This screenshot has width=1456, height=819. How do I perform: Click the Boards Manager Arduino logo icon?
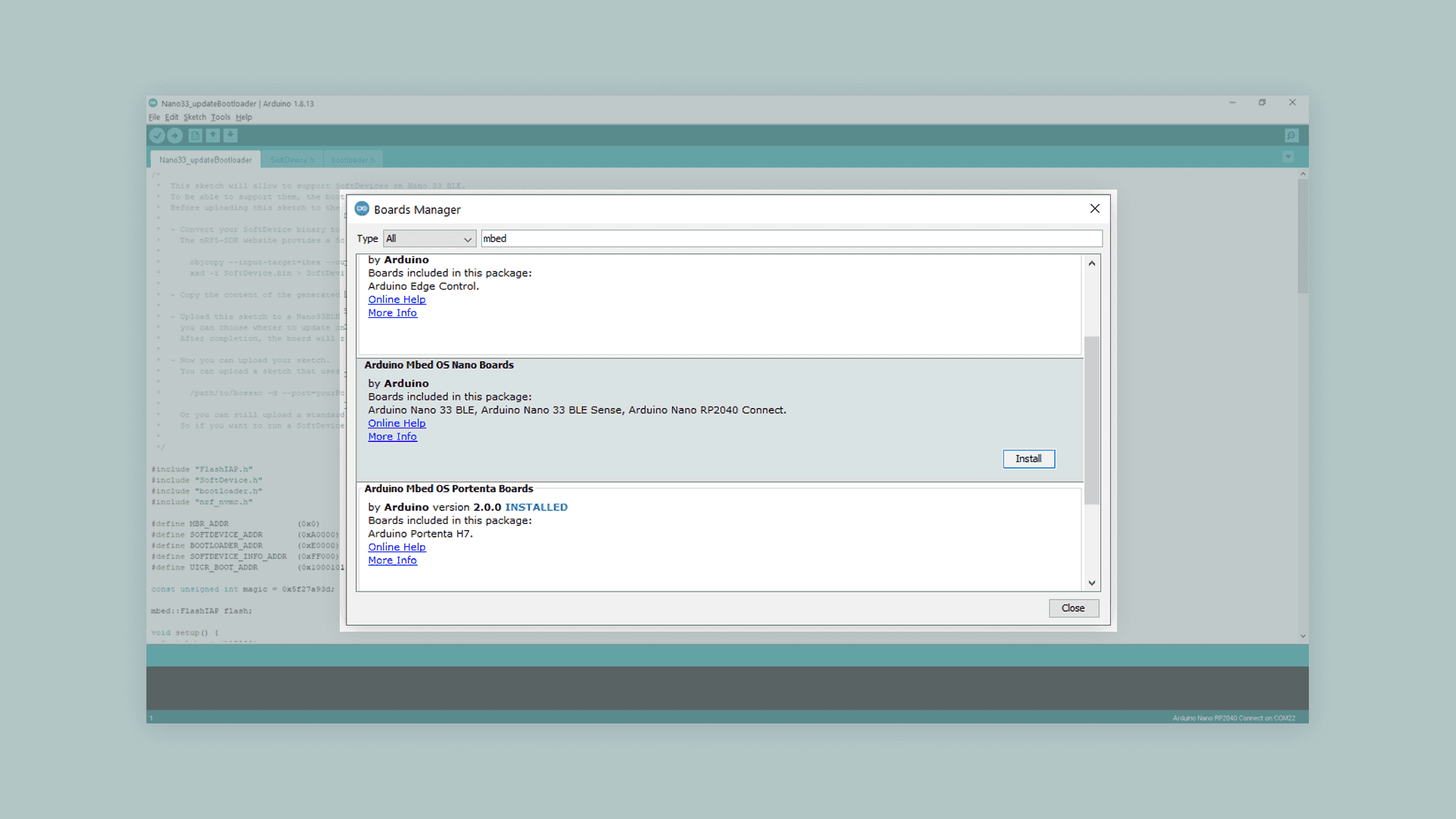[362, 209]
